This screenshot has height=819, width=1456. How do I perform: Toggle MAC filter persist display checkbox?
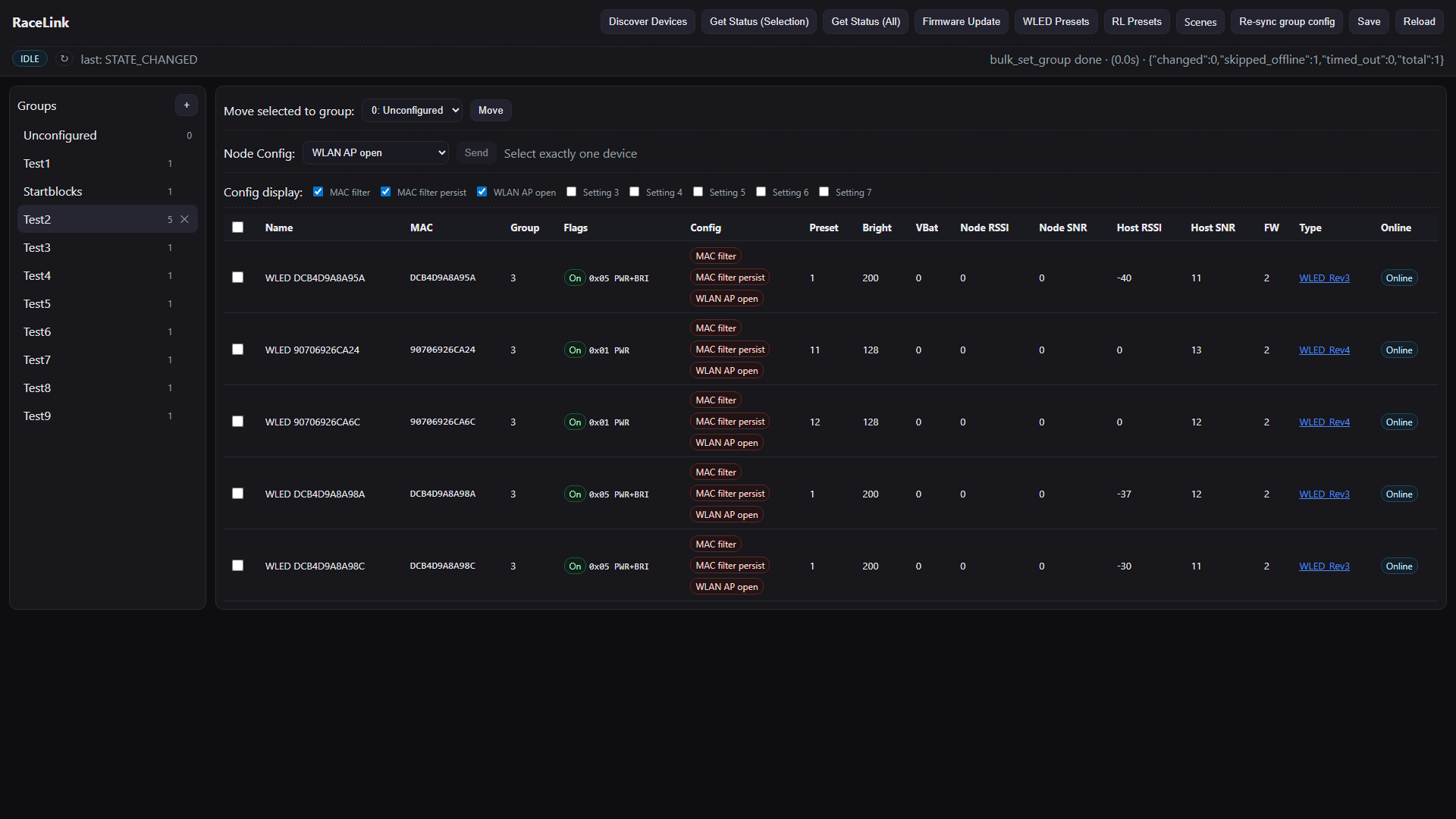point(386,192)
